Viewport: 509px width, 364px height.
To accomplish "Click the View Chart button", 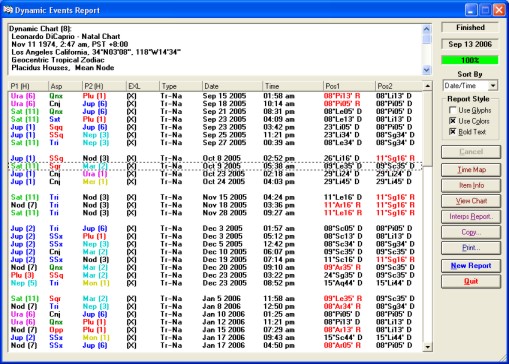I will [x=471, y=201].
